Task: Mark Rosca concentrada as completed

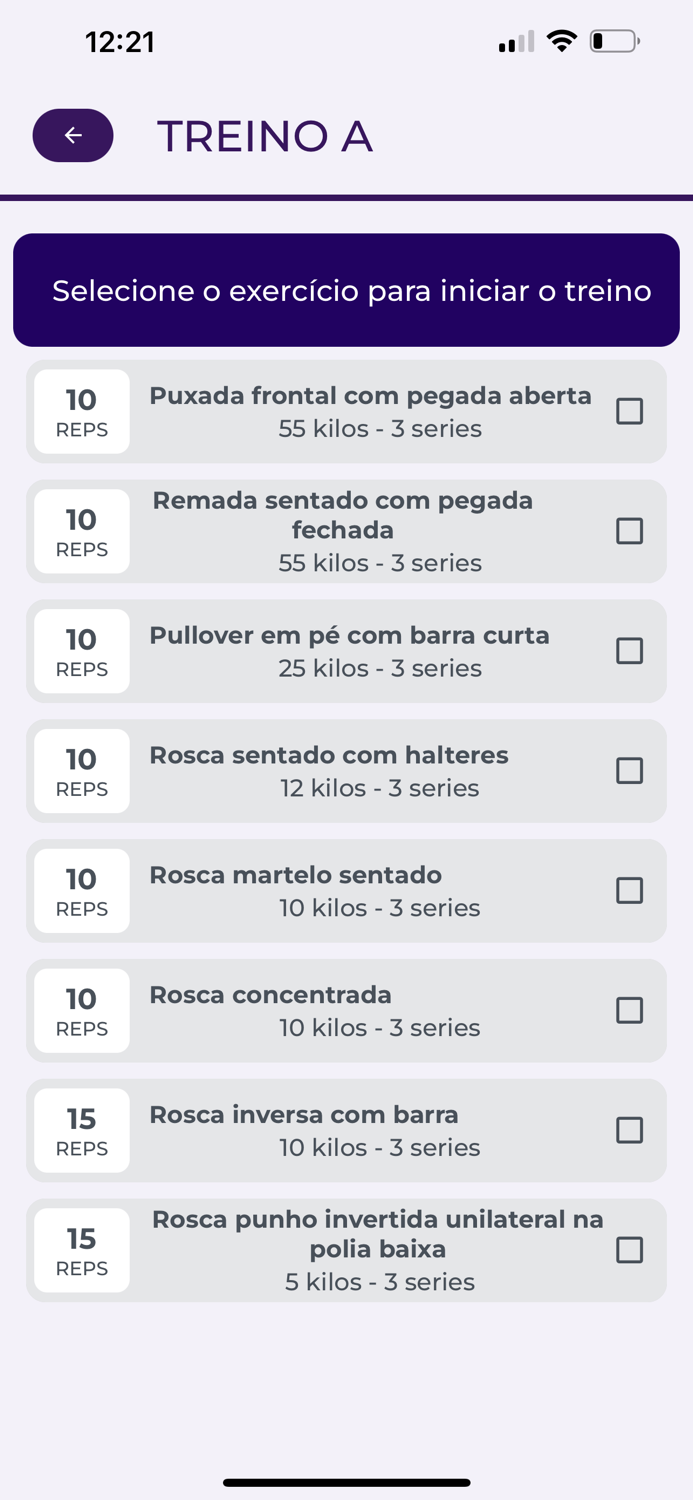Action: pyautogui.click(x=630, y=1011)
